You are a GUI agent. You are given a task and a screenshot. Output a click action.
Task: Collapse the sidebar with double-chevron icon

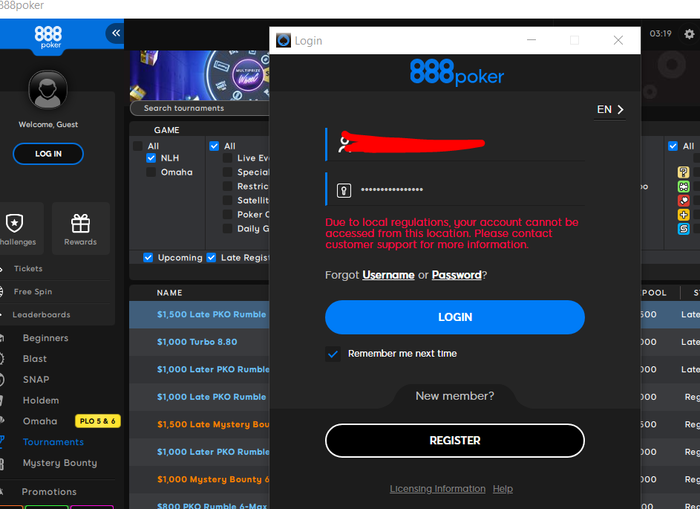tap(116, 33)
